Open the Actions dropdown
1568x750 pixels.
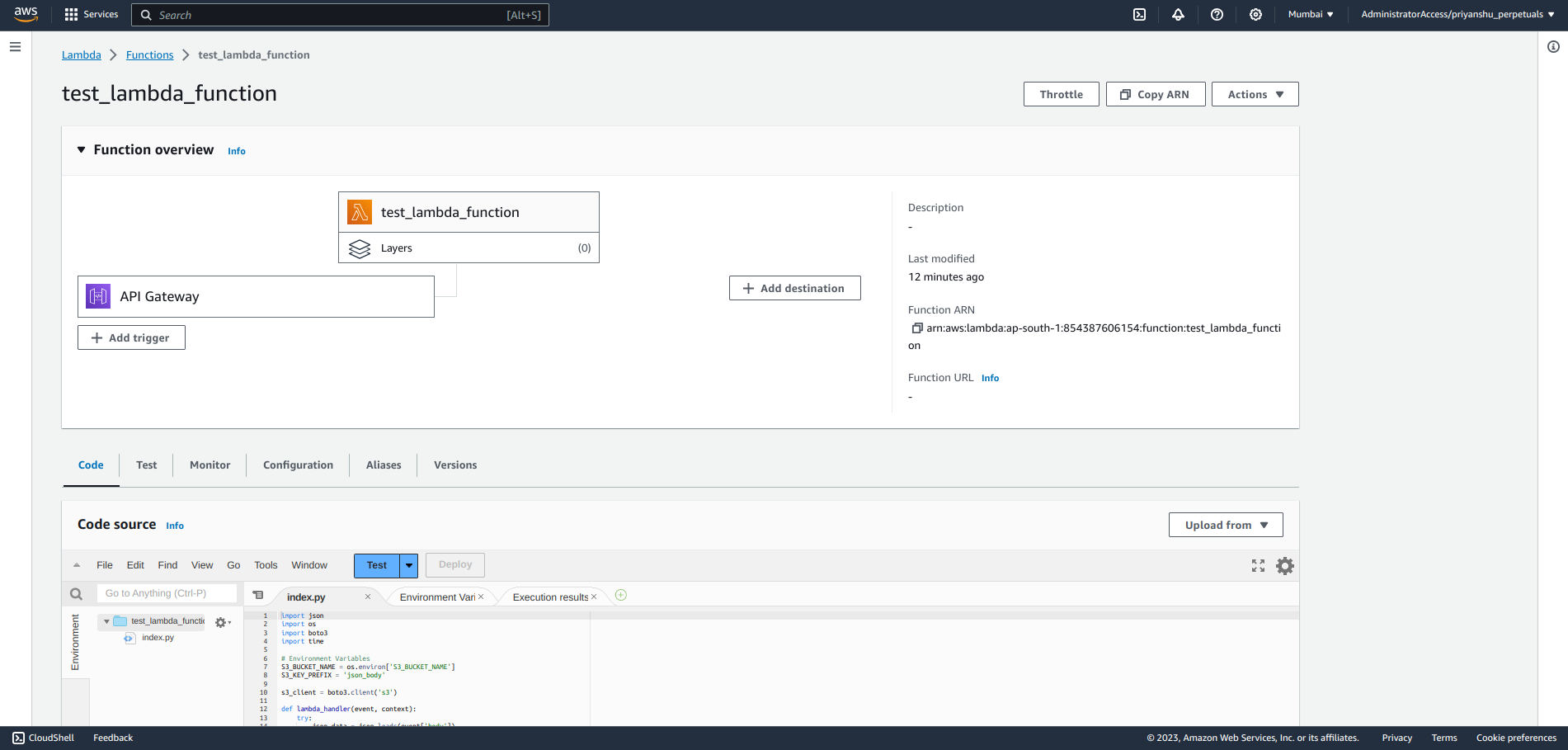click(x=1255, y=94)
